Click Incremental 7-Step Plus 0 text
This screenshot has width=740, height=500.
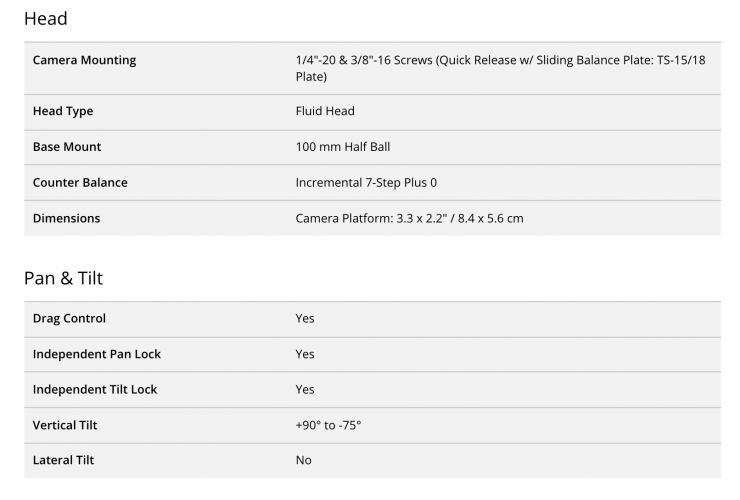366,183
